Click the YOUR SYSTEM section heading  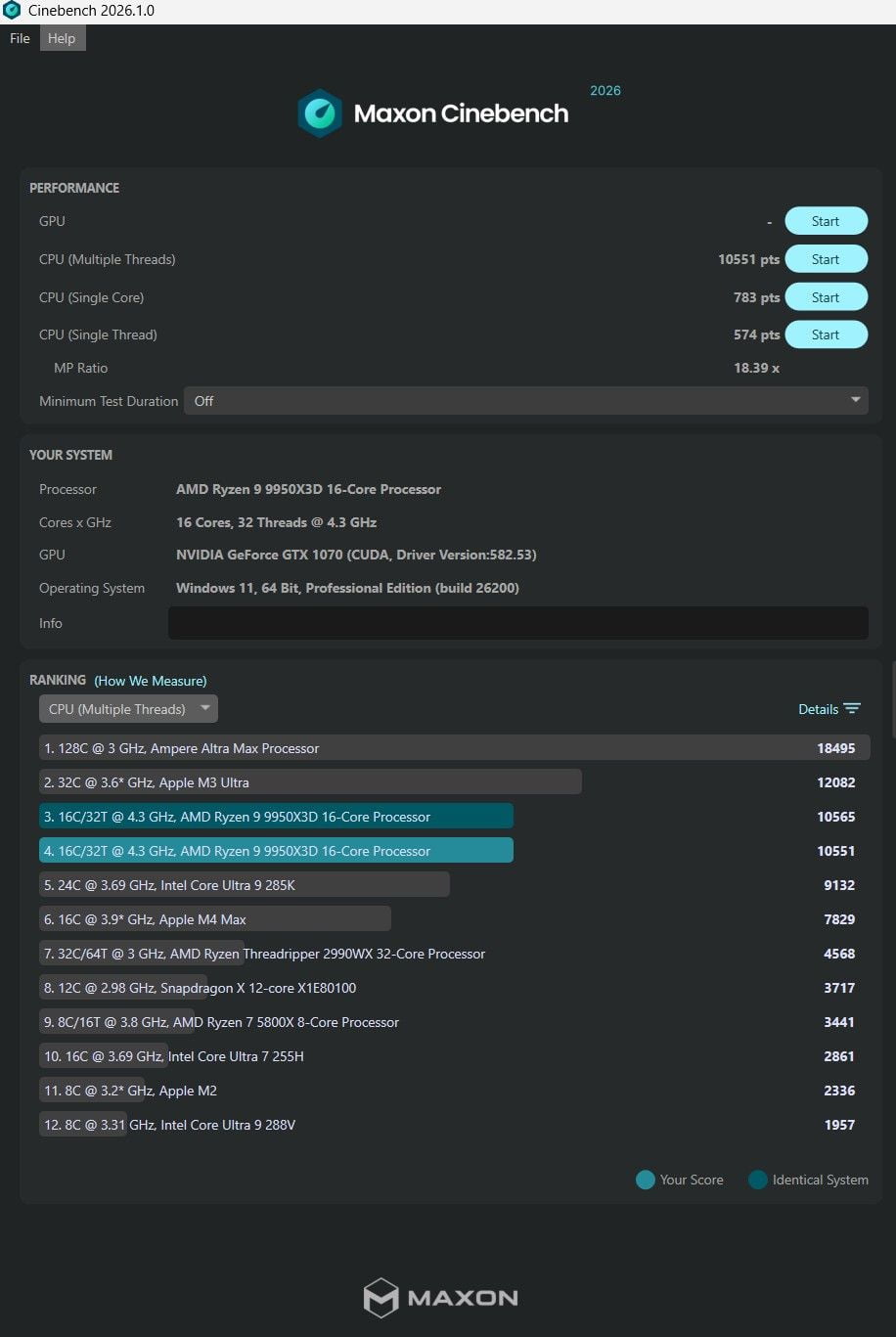point(70,455)
